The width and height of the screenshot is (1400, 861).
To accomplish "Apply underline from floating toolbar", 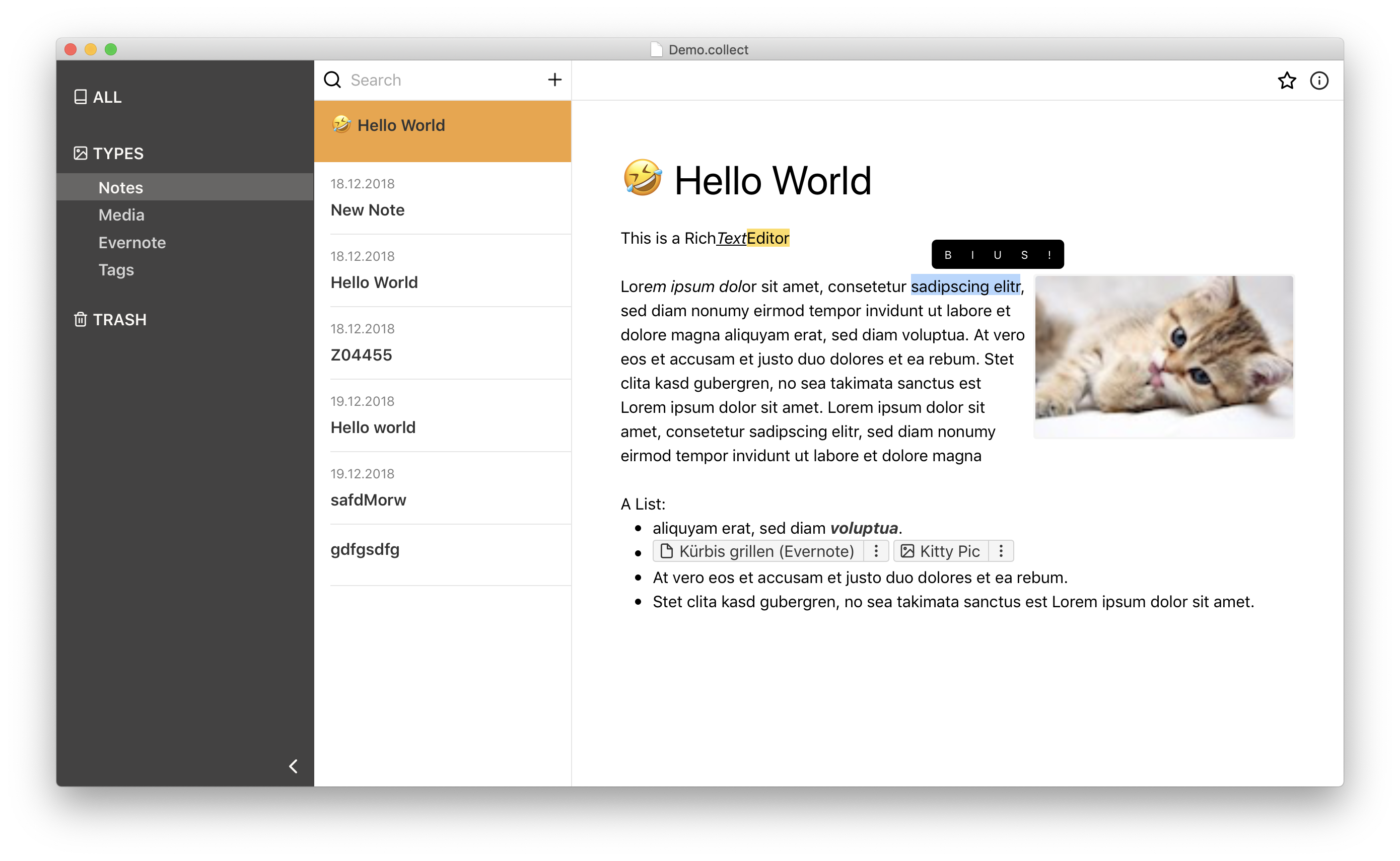I will click(x=997, y=255).
